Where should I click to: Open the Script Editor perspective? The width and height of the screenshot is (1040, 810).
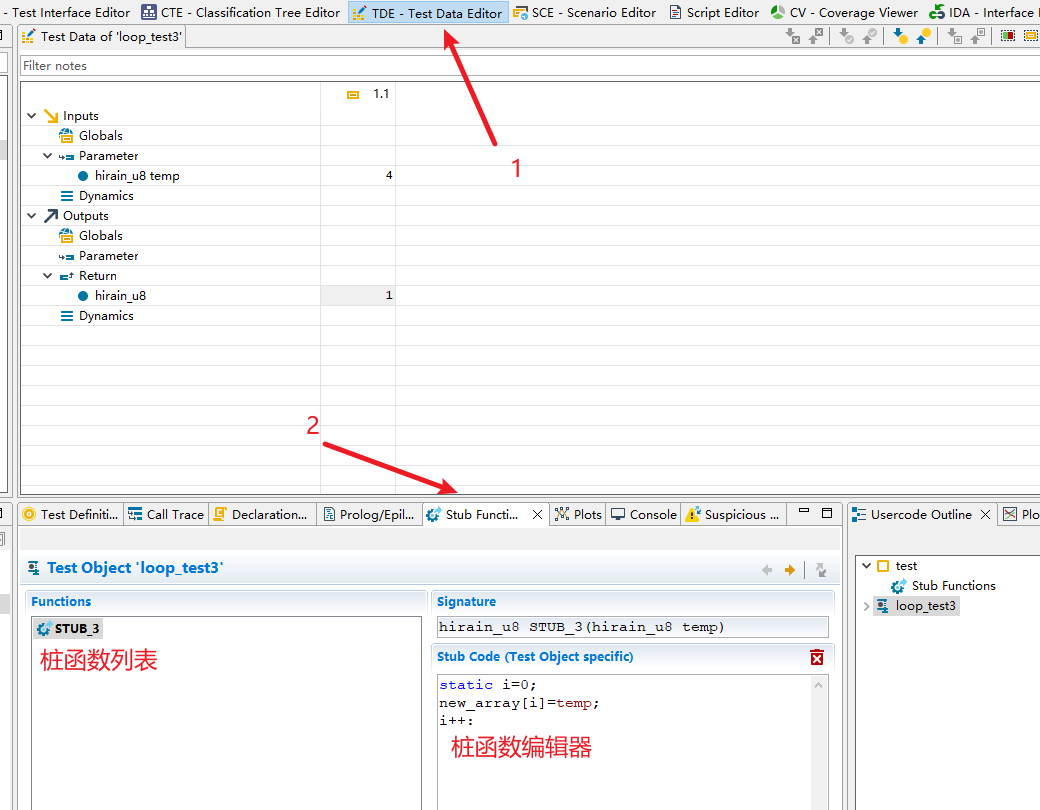[714, 13]
